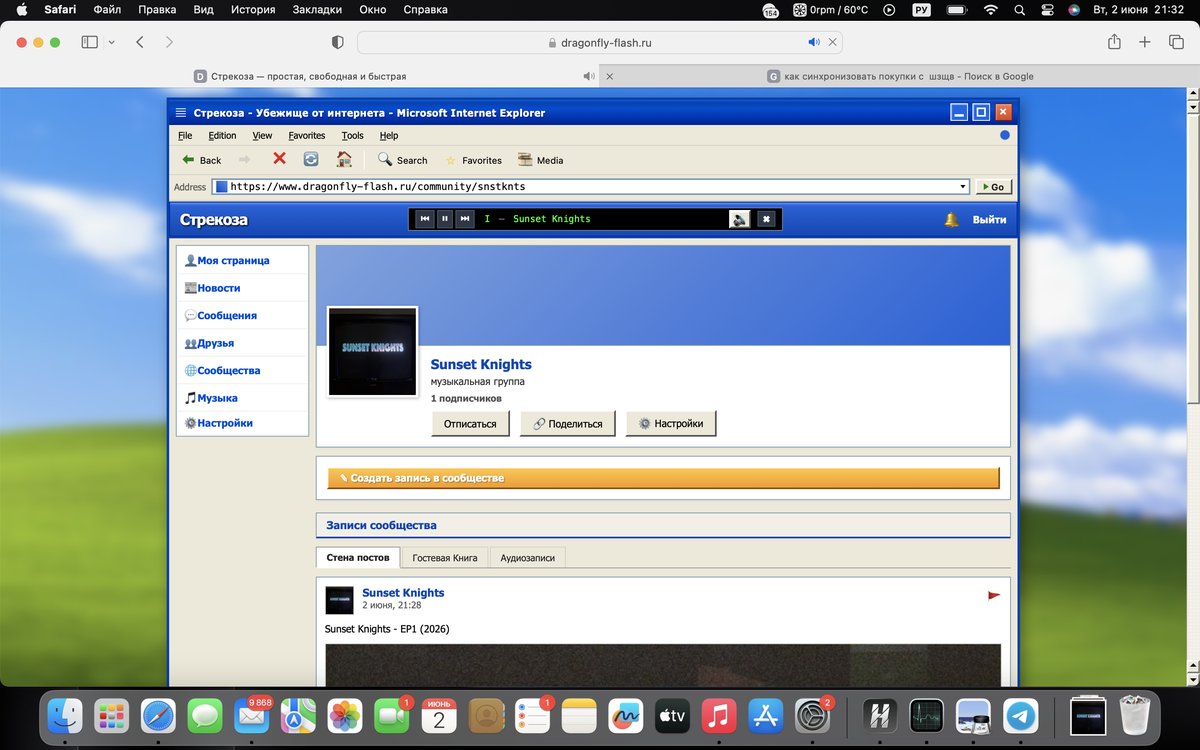Expand the address bar dropdown arrow
This screenshot has width=1200, height=750.
coord(963,187)
